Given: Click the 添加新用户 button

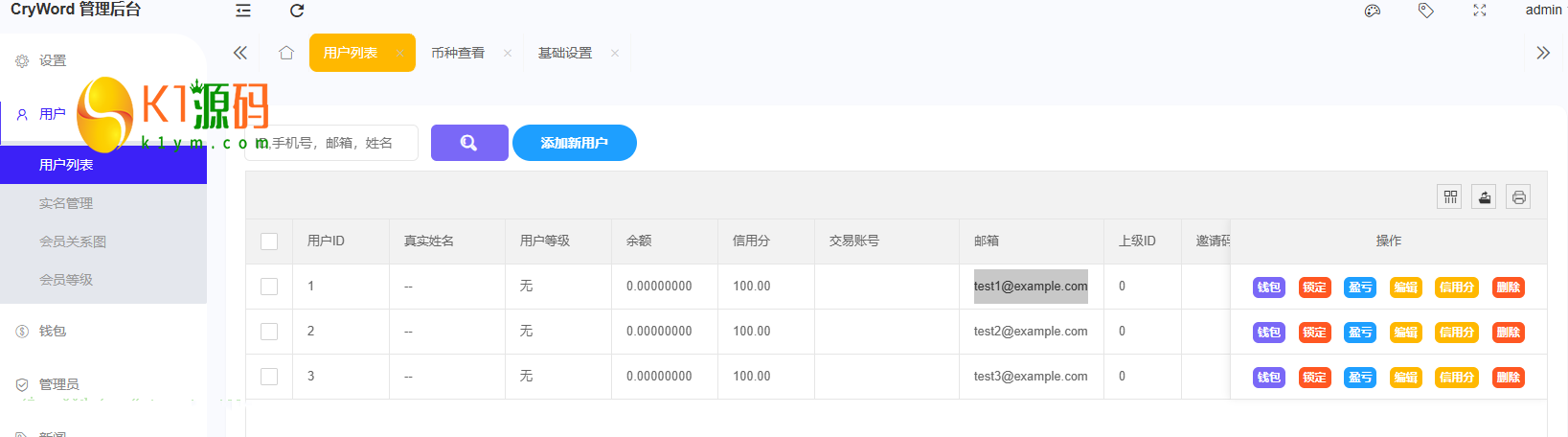Looking at the screenshot, I should [575, 143].
